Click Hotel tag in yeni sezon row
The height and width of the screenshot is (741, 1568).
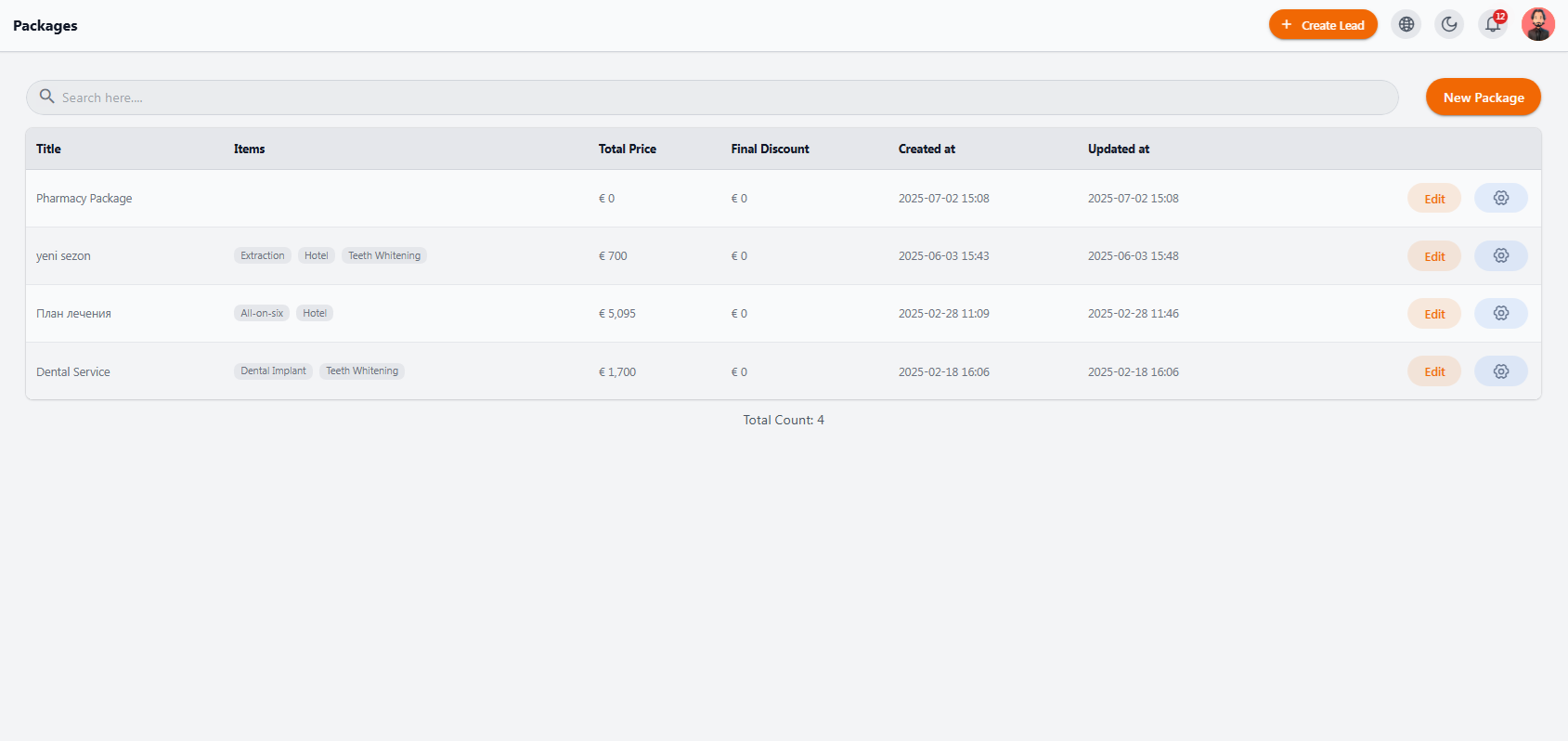317,255
